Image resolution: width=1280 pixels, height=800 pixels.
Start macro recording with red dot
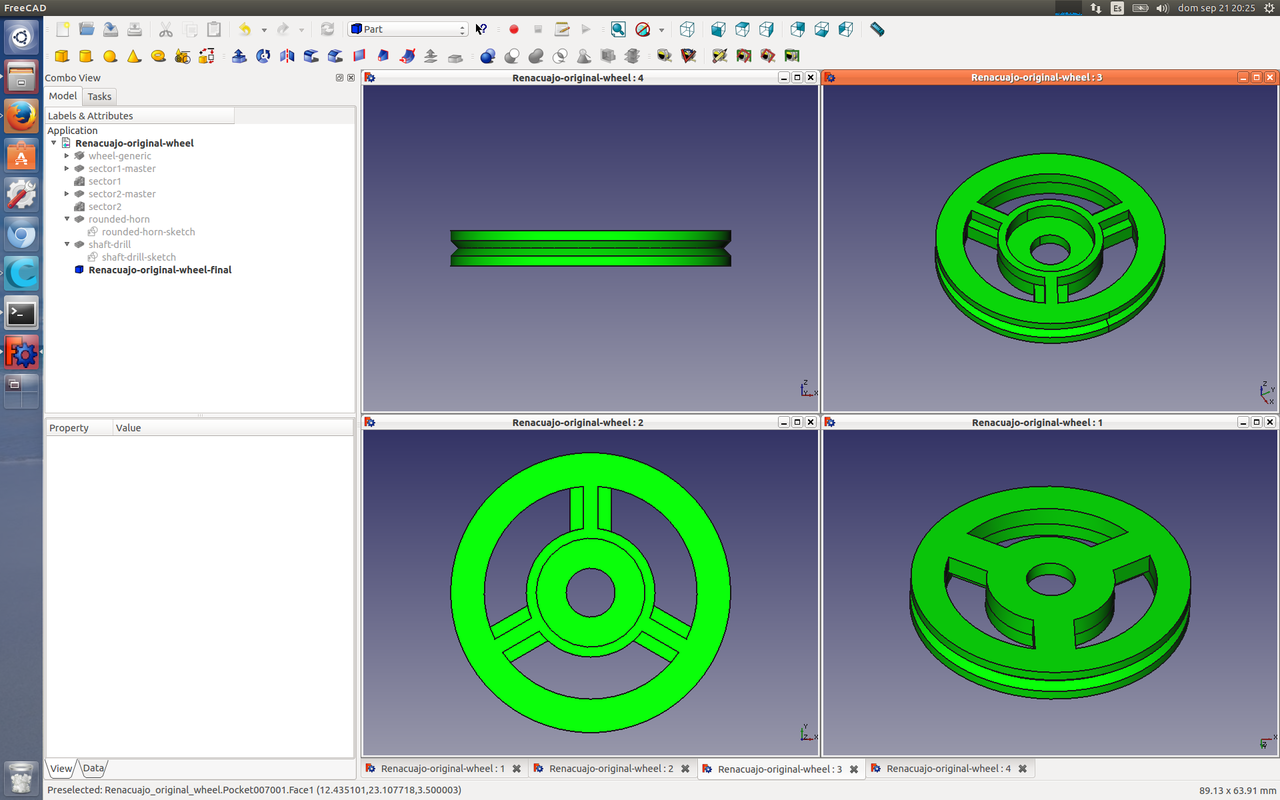pyautogui.click(x=514, y=30)
